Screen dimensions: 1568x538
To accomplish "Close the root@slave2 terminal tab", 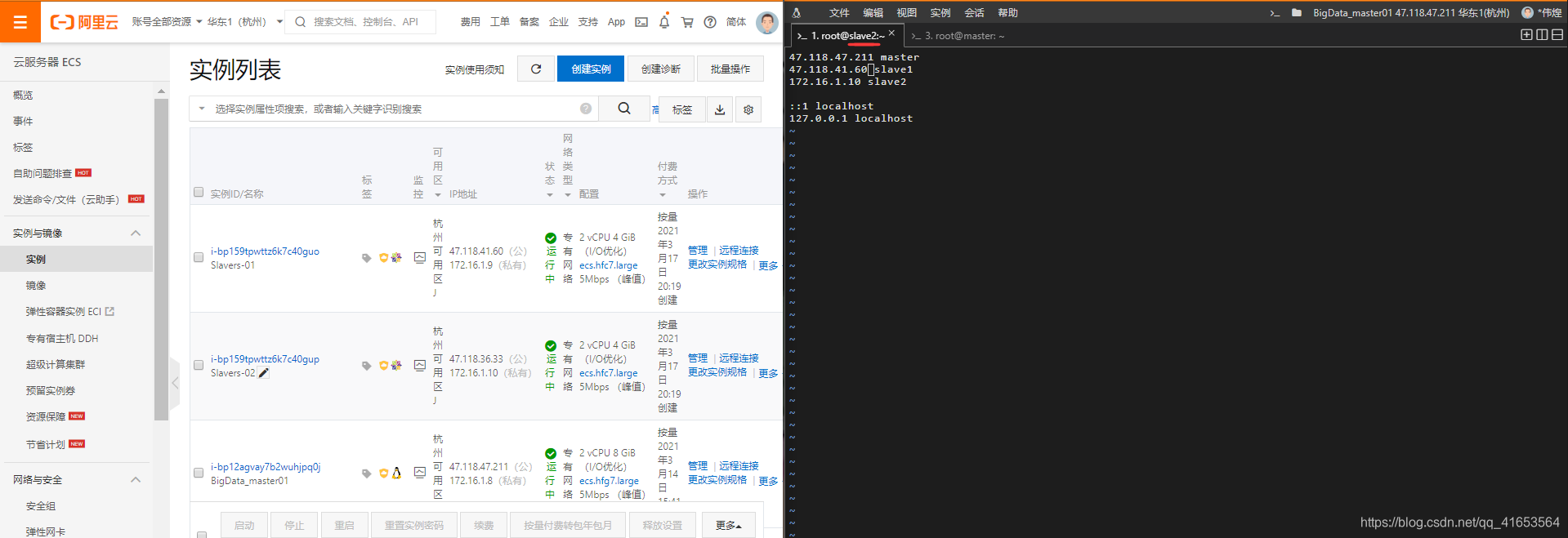I will pos(891,33).
